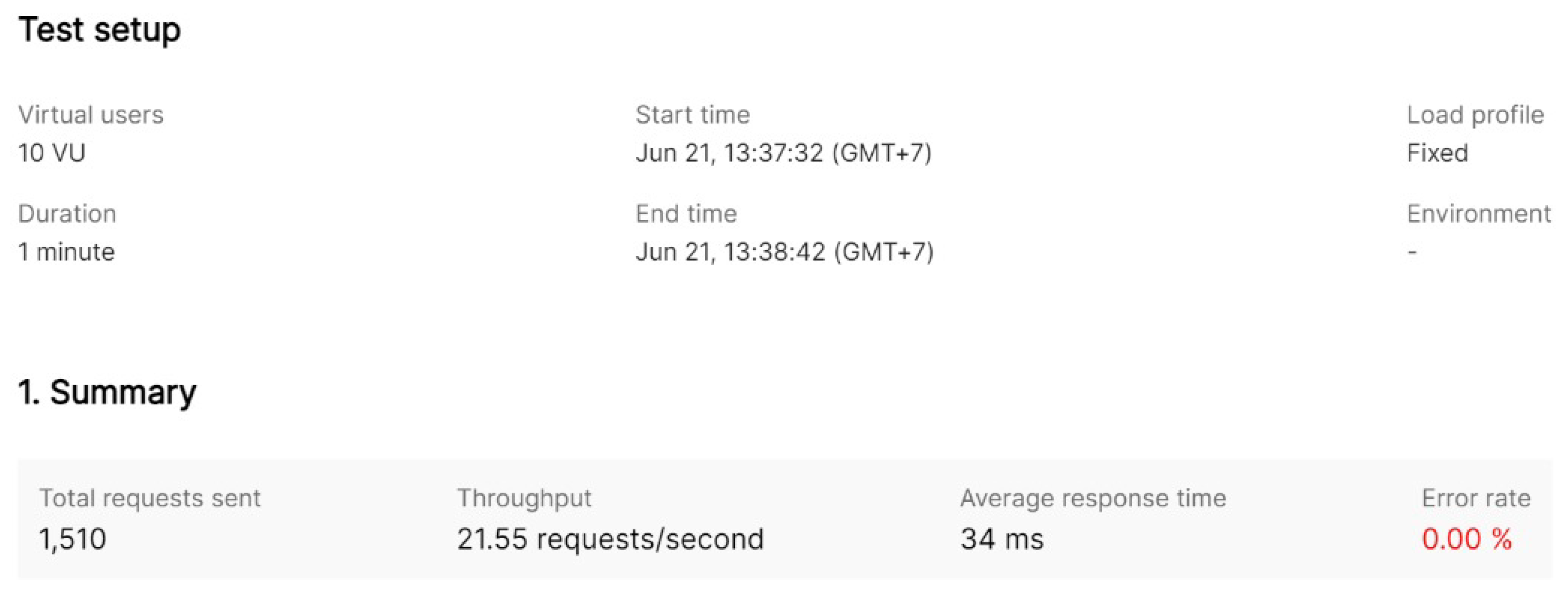Viewport: 1568px width, 599px height.
Task: Click the 10 VU value
Action: (52, 152)
